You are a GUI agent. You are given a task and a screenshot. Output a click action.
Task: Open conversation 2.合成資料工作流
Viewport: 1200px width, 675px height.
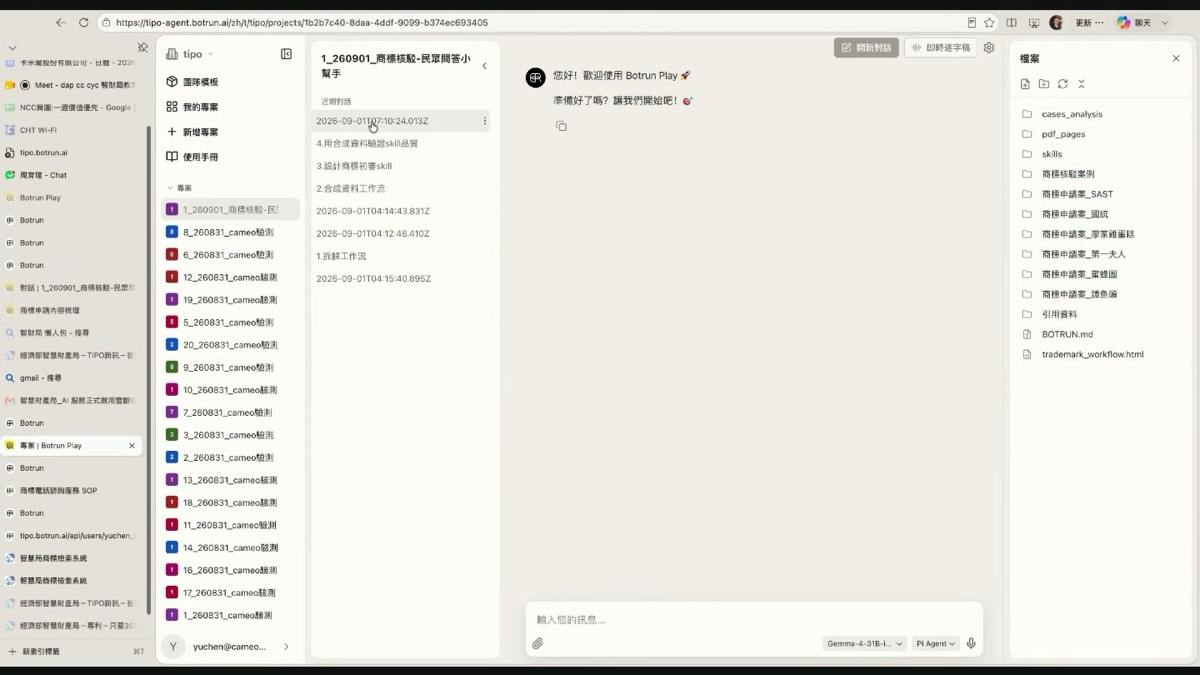(350, 189)
